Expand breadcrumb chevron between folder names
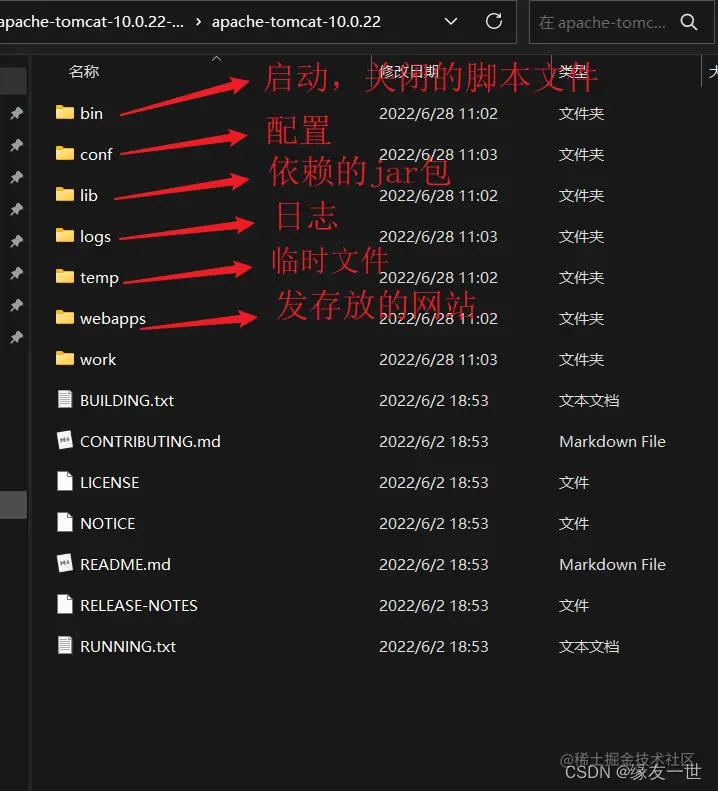The width and height of the screenshot is (718, 791). (198, 22)
